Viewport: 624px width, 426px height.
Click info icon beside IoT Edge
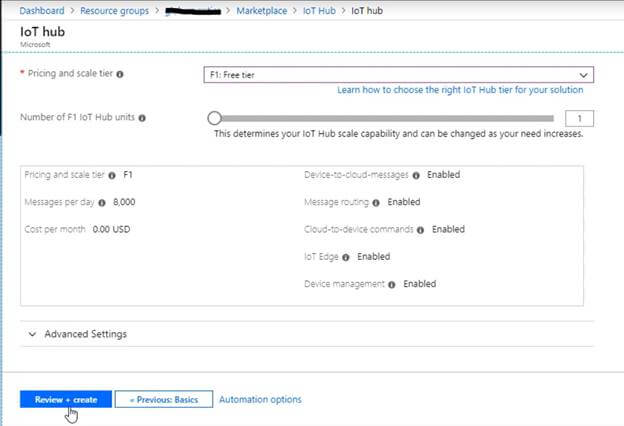point(345,258)
